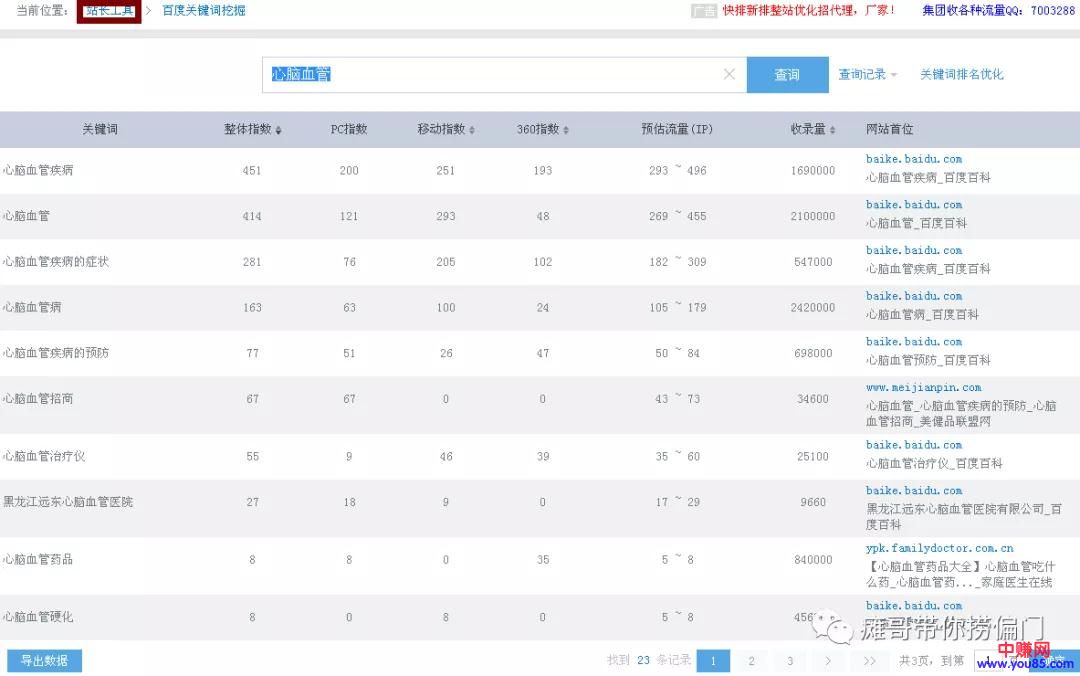Sort by 整体指数 column arrow
This screenshot has width=1080, height=676.
[279, 130]
